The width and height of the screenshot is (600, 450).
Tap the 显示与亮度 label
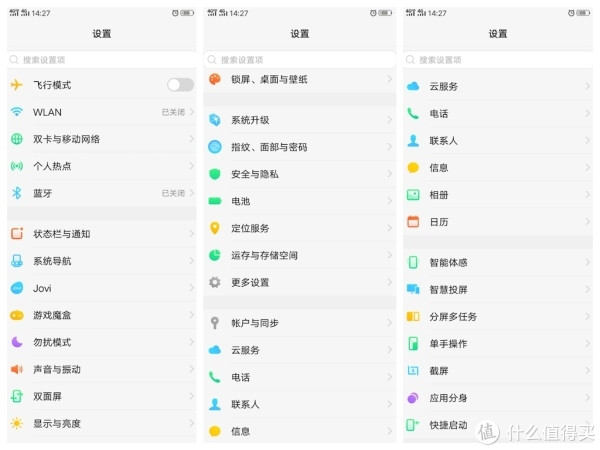coord(57,423)
